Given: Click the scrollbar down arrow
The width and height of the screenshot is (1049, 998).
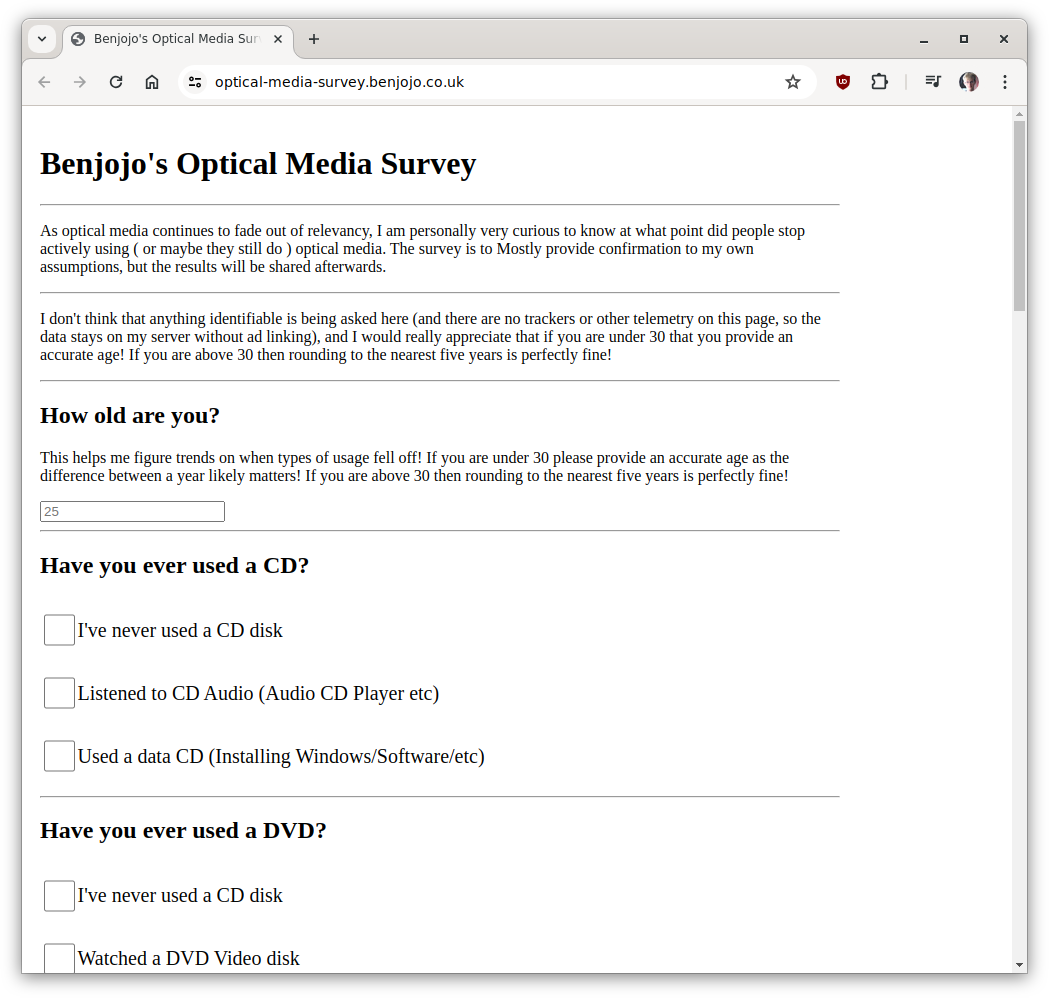Looking at the screenshot, I should [1019, 964].
